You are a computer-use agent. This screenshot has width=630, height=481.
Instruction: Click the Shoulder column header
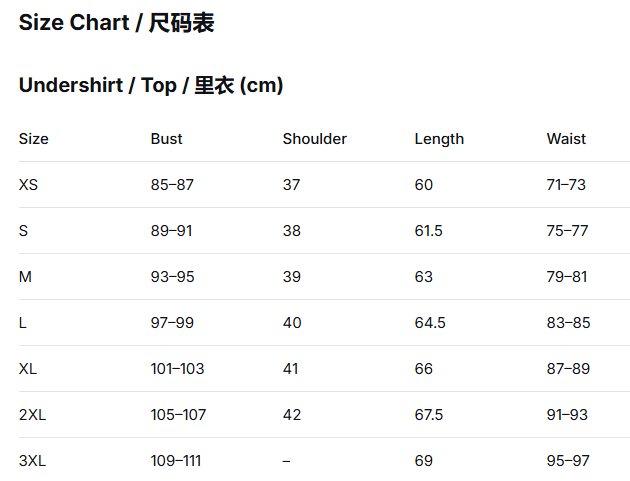click(x=314, y=139)
